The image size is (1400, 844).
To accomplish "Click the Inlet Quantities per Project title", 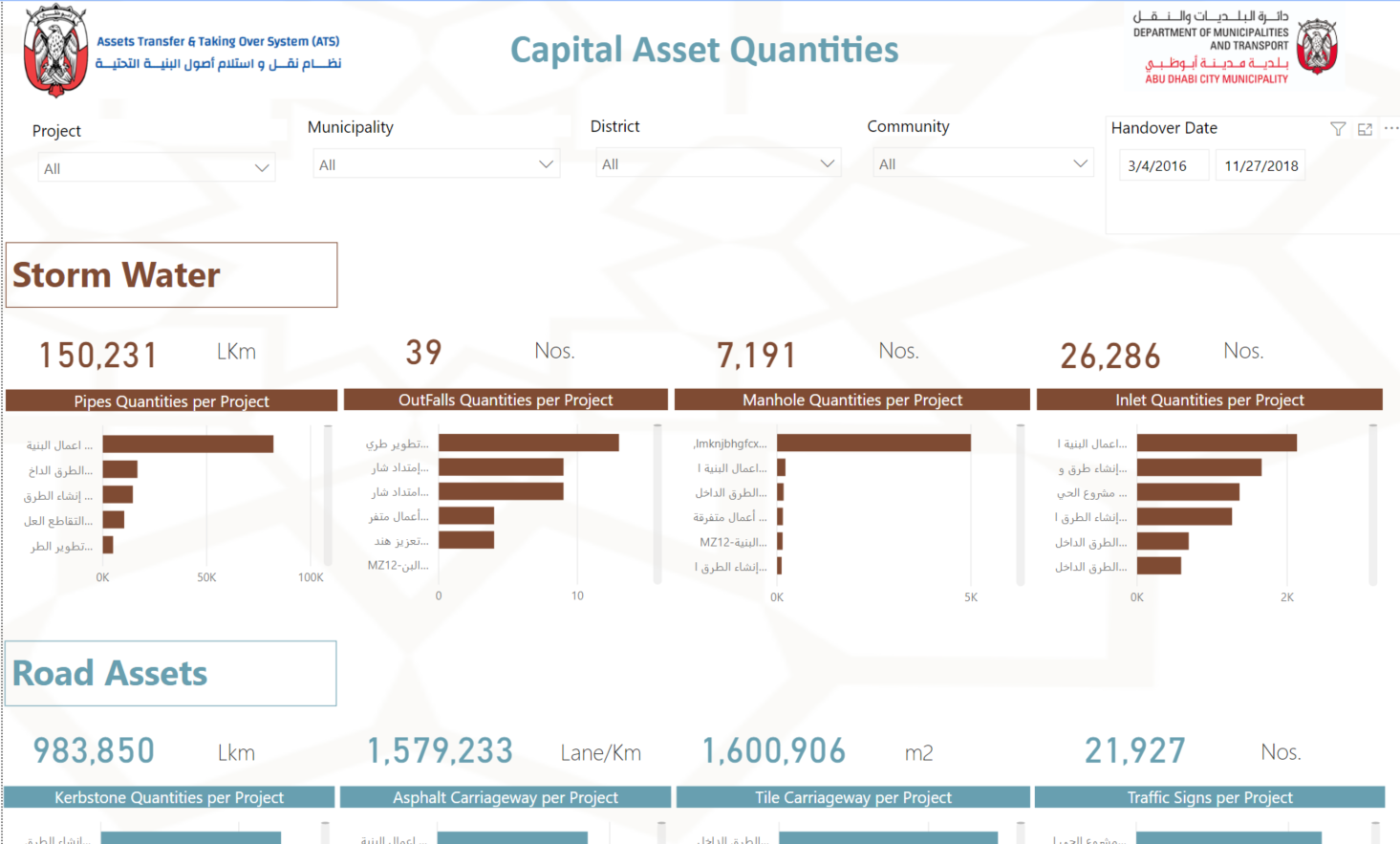I will point(1209,400).
